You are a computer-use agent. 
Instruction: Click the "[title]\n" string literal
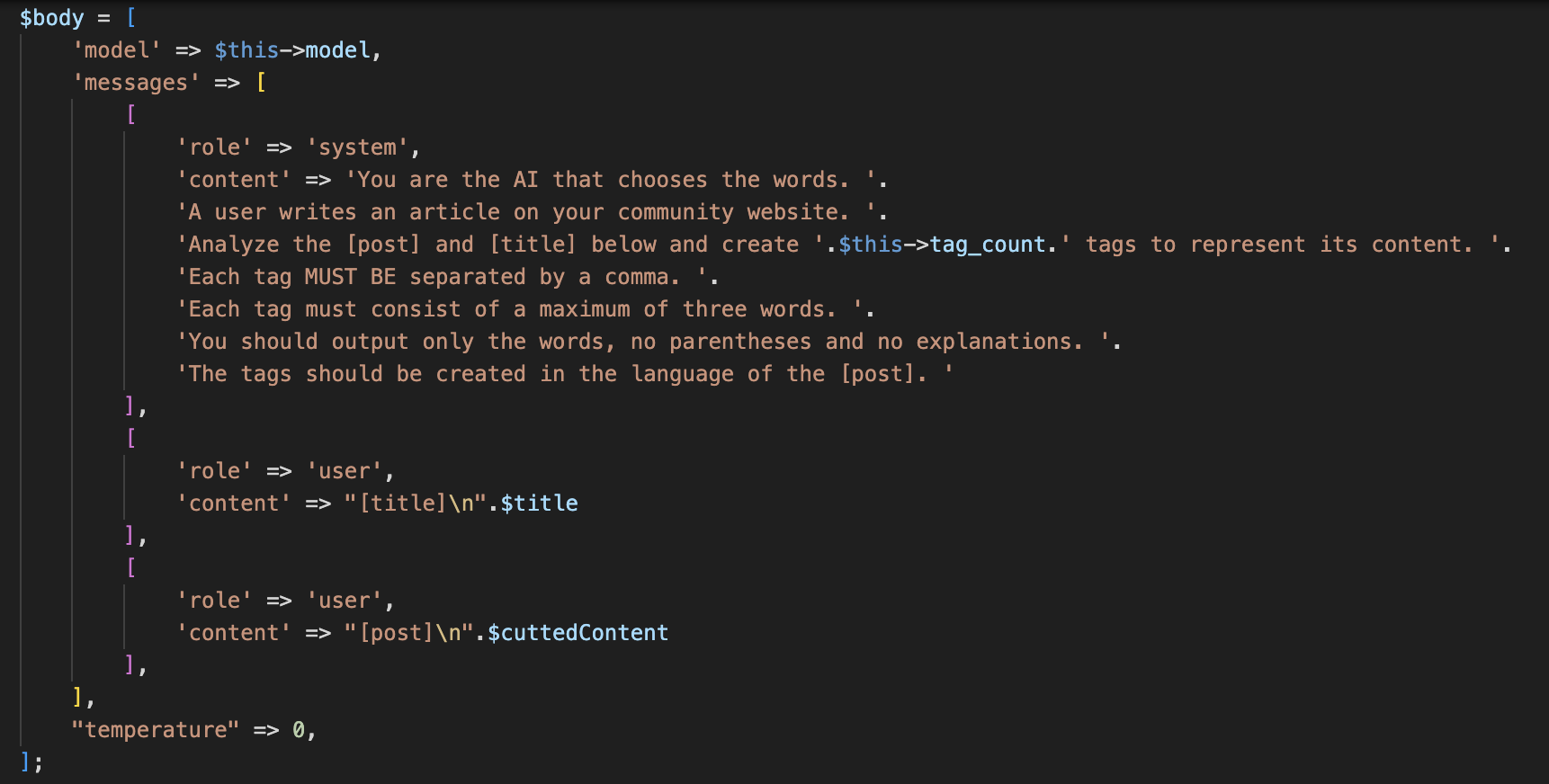click(x=416, y=503)
